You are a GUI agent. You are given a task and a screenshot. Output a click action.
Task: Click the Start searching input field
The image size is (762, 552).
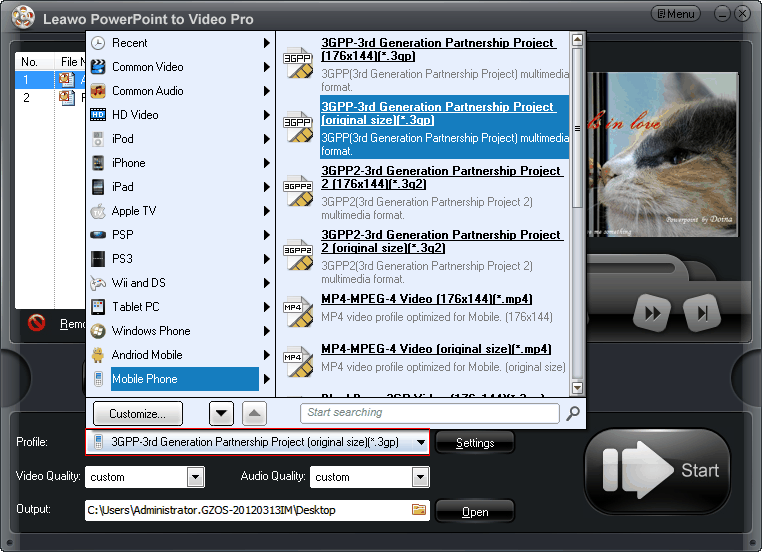[x=430, y=413]
